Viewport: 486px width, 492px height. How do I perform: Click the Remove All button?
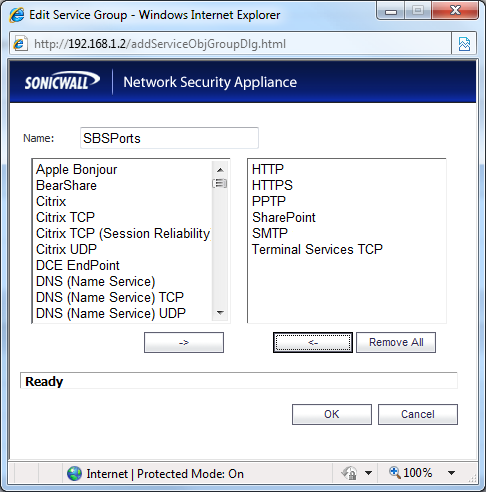(396, 342)
